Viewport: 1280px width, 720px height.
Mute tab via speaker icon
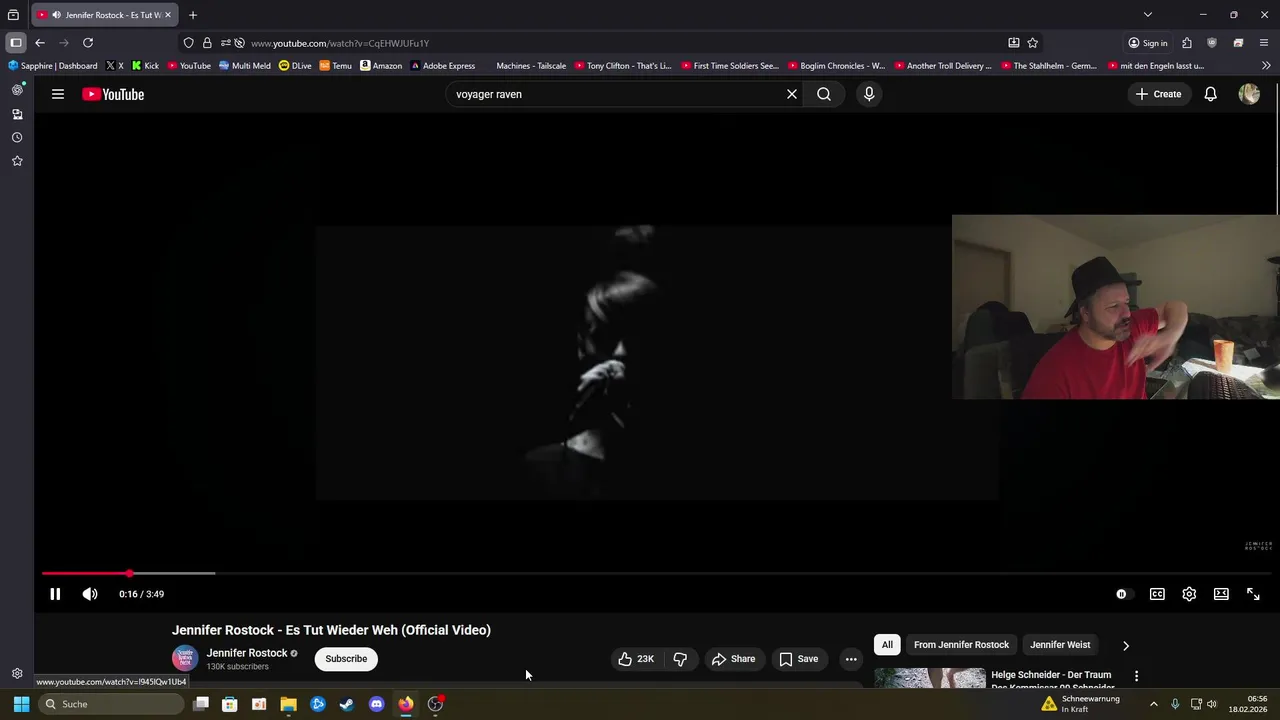point(55,15)
